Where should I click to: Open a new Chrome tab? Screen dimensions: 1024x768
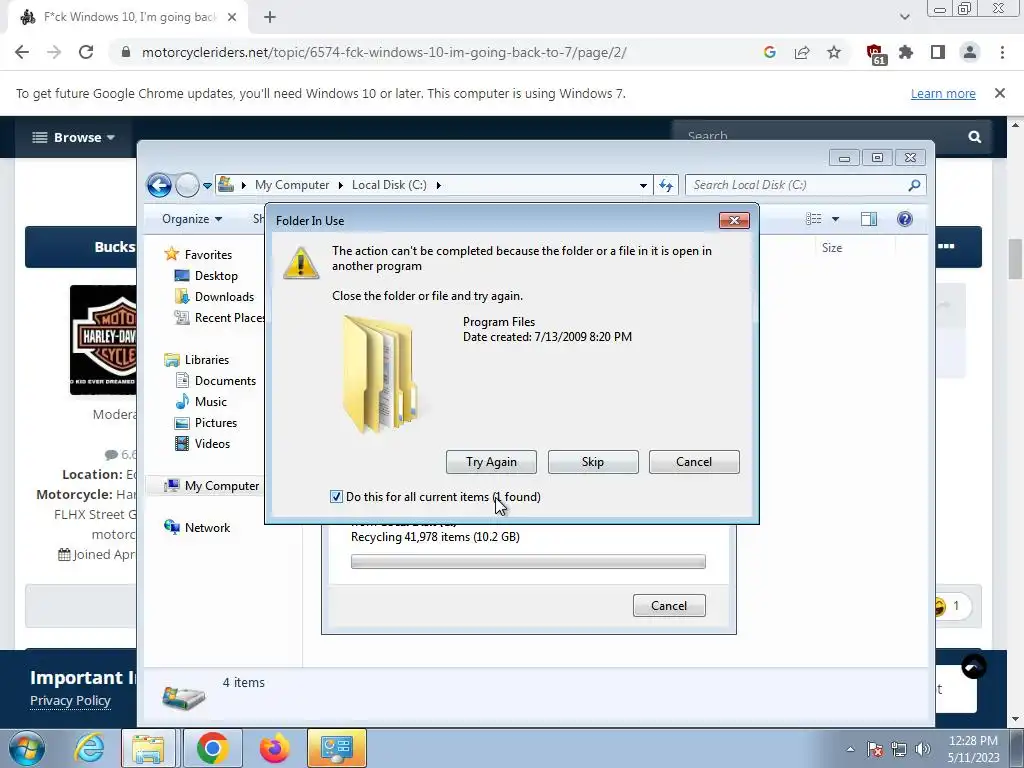270,18
